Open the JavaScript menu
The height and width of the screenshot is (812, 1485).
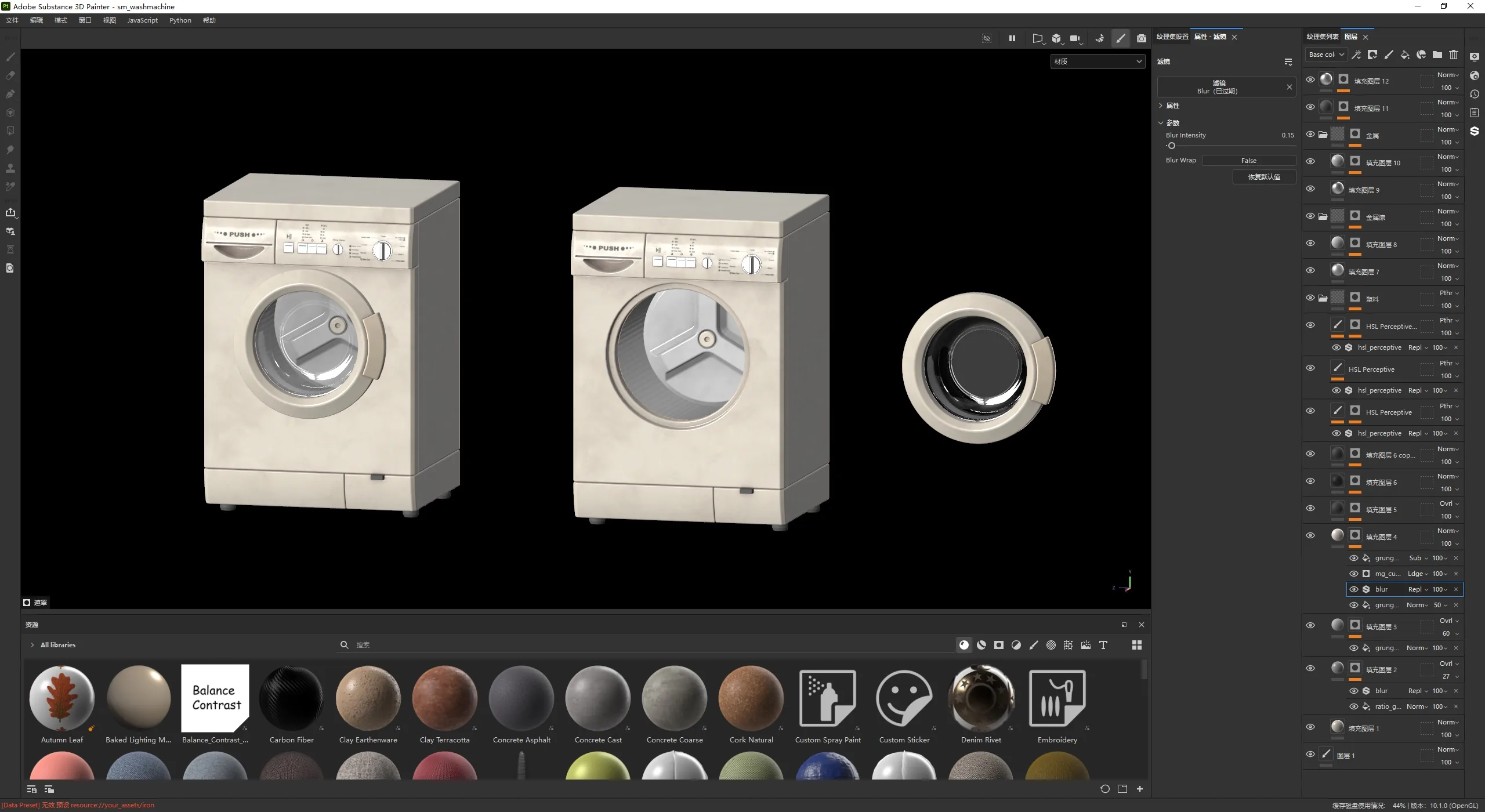pos(142,20)
